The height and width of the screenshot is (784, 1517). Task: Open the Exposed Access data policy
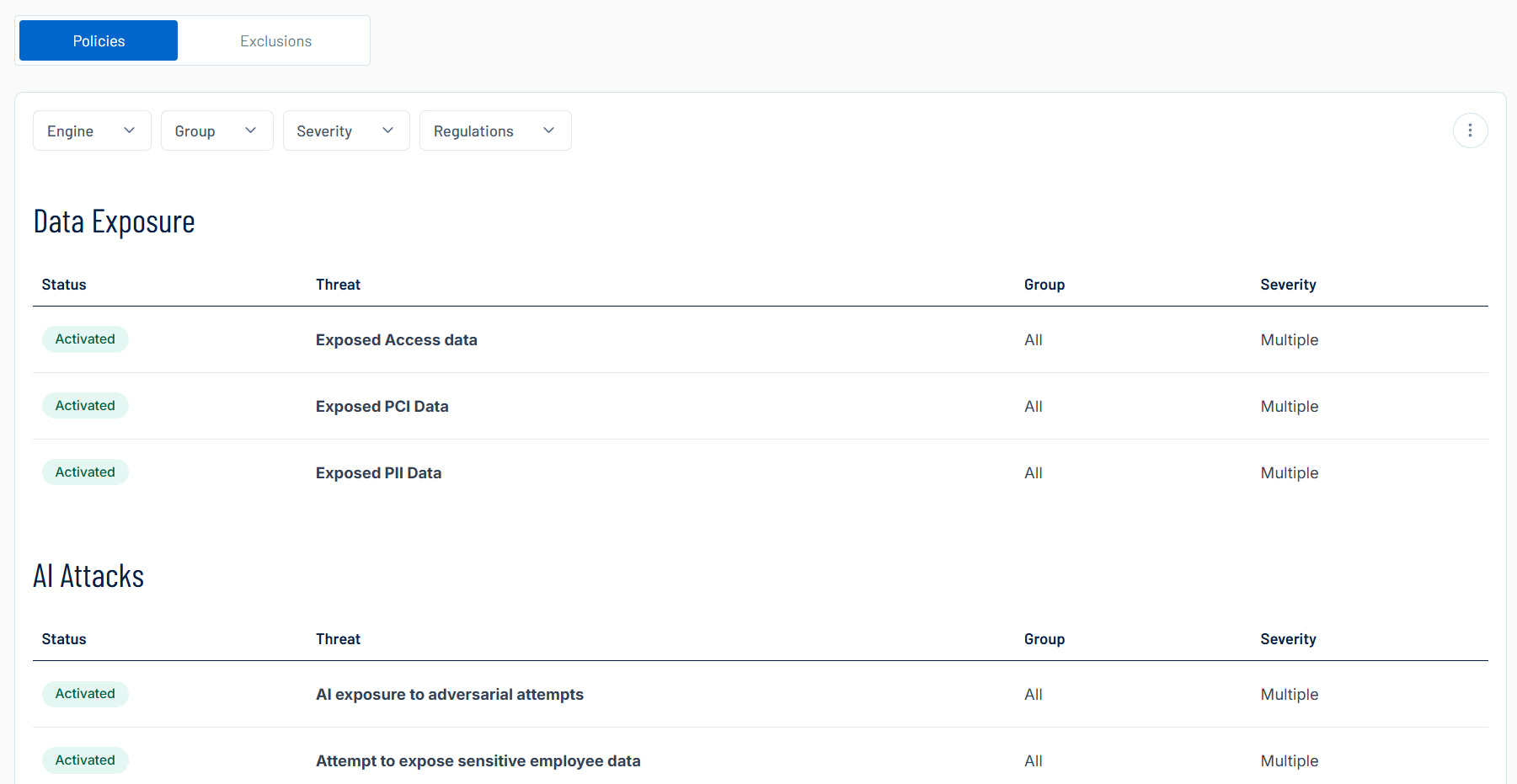pyautogui.click(x=396, y=340)
